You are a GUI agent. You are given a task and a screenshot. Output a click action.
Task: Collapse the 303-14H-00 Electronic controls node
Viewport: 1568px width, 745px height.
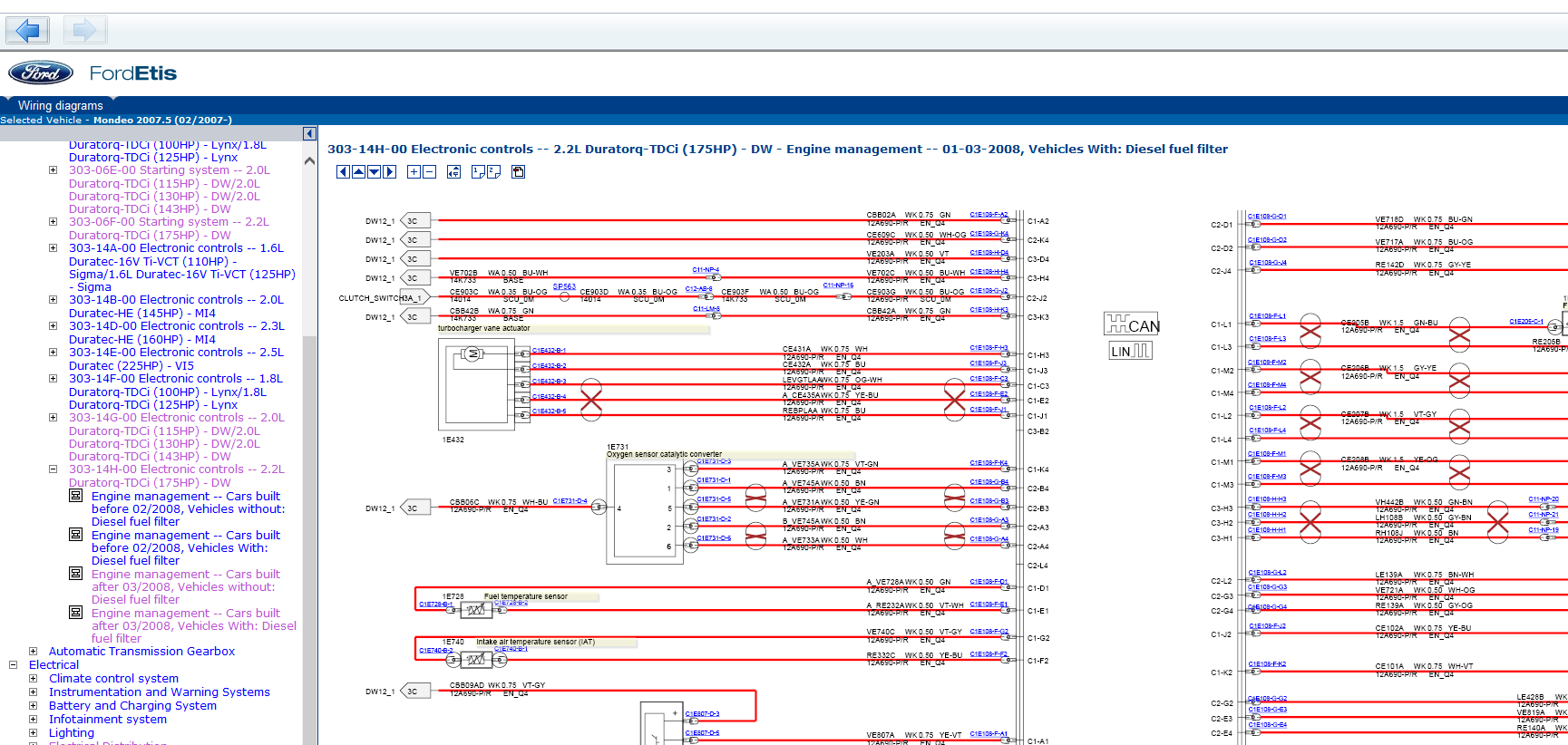(53, 469)
